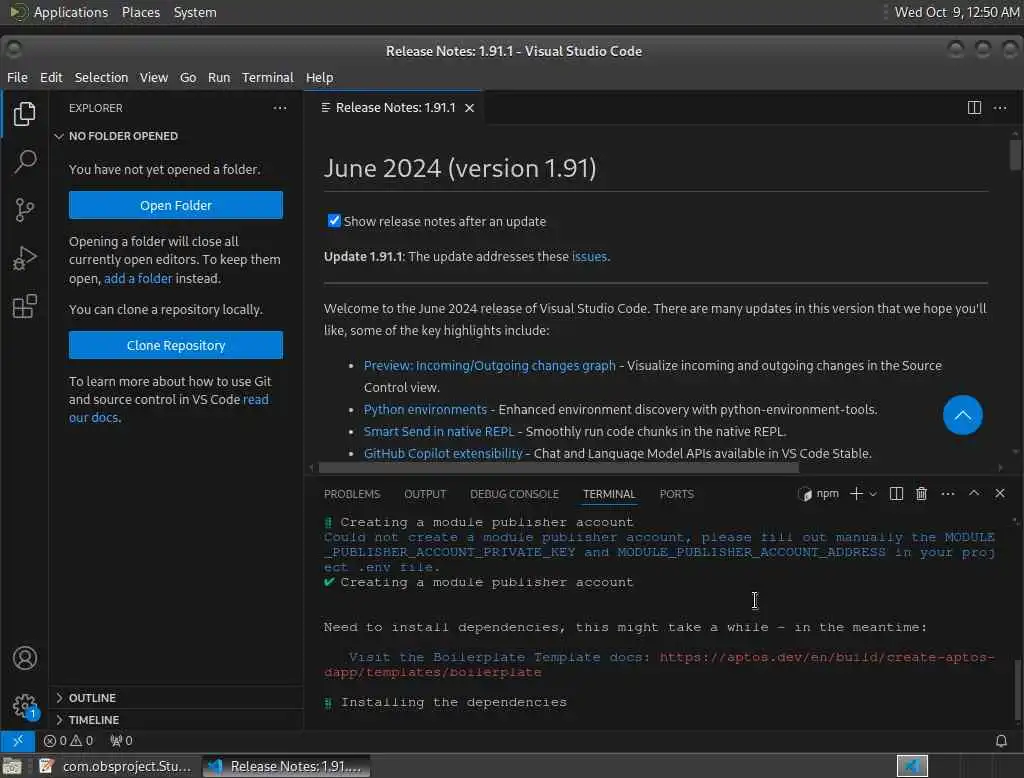This screenshot has height=778, width=1024.
Task: Open GitHub Copilot extensibility link
Action: (443, 453)
